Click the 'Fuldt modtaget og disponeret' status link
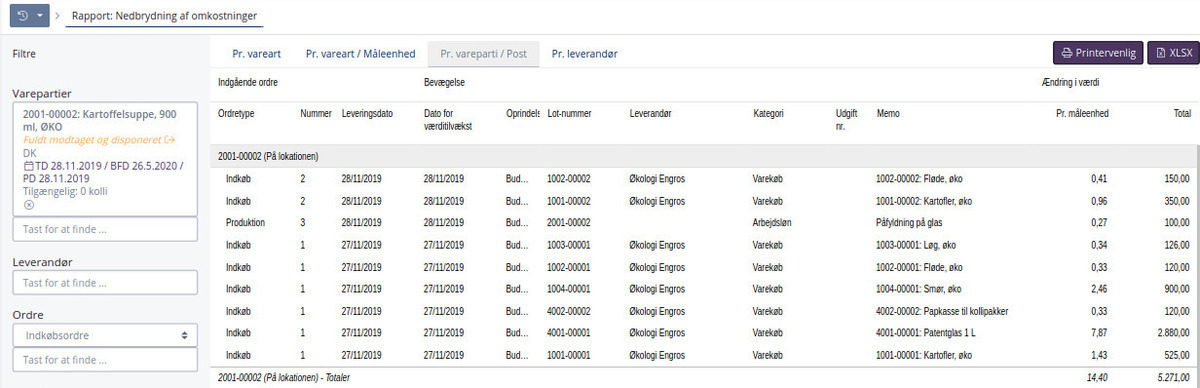 tap(92, 140)
